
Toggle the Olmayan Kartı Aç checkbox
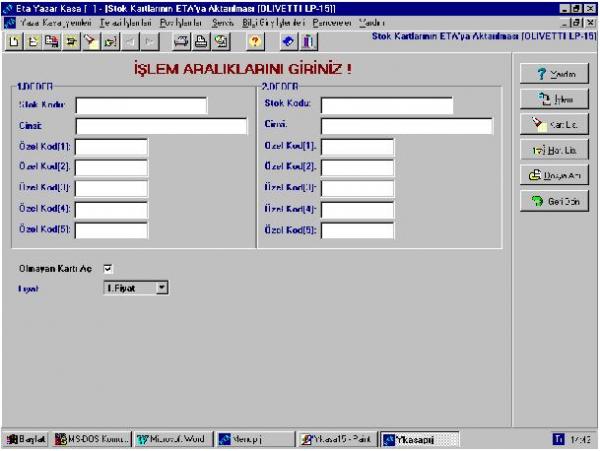pyautogui.click(x=109, y=268)
